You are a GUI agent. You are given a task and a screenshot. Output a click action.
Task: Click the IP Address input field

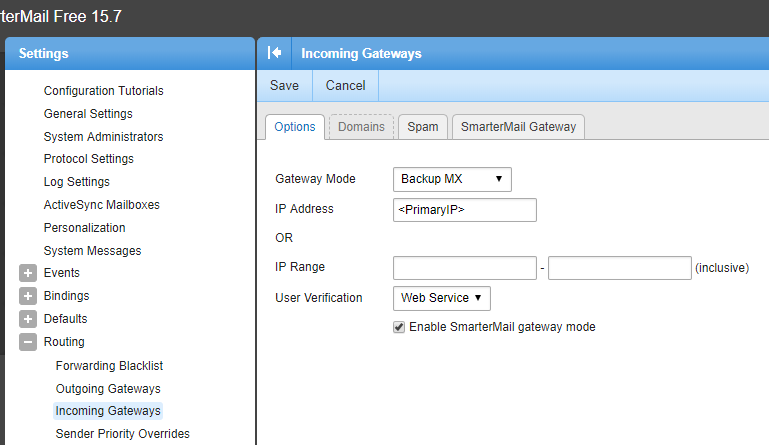(465, 210)
